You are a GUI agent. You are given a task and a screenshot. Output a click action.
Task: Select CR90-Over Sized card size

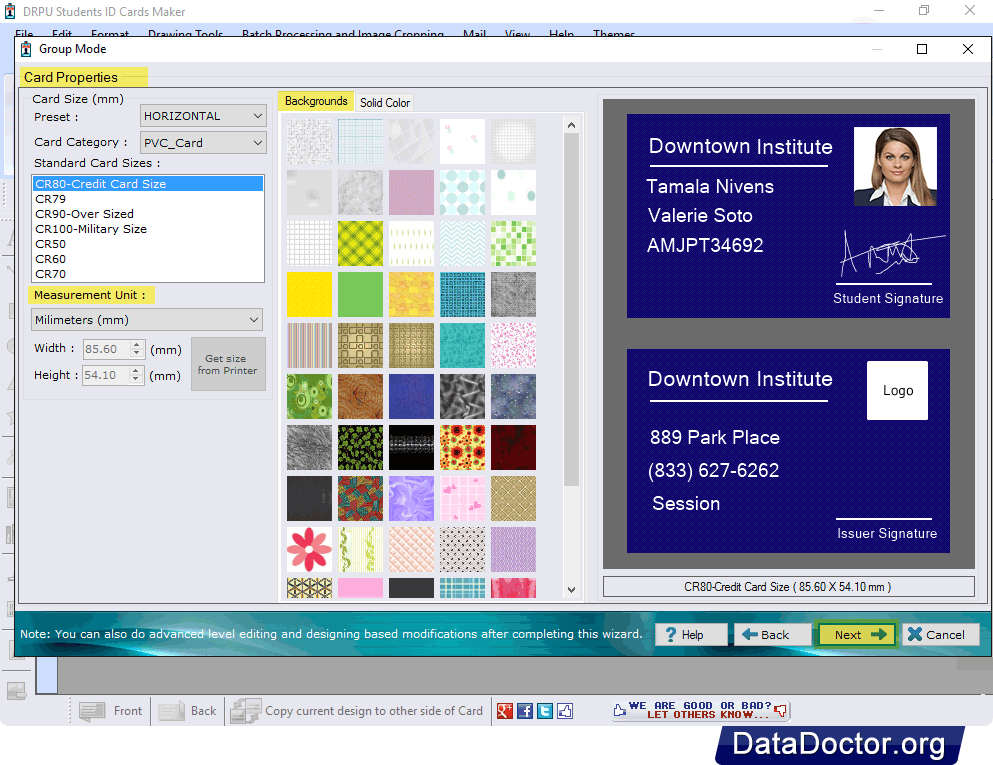(x=148, y=214)
